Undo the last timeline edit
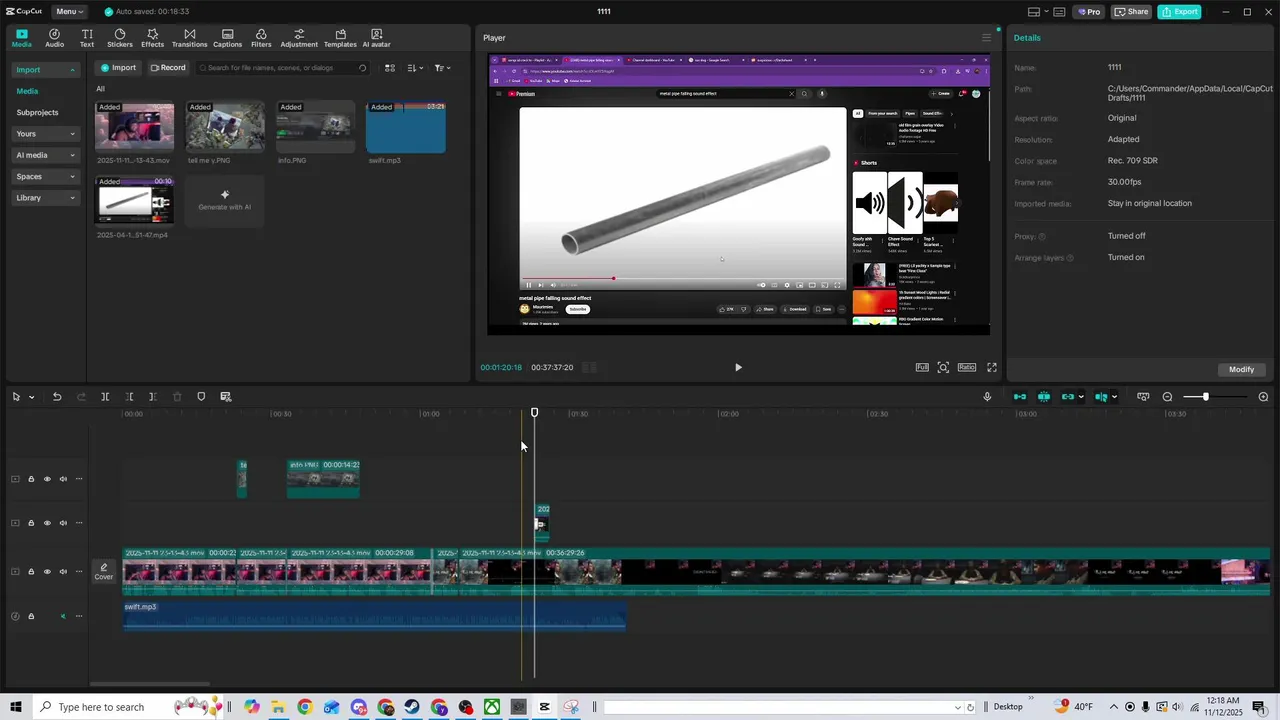Screen dimensions: 1280x720 tap(57, 397)
